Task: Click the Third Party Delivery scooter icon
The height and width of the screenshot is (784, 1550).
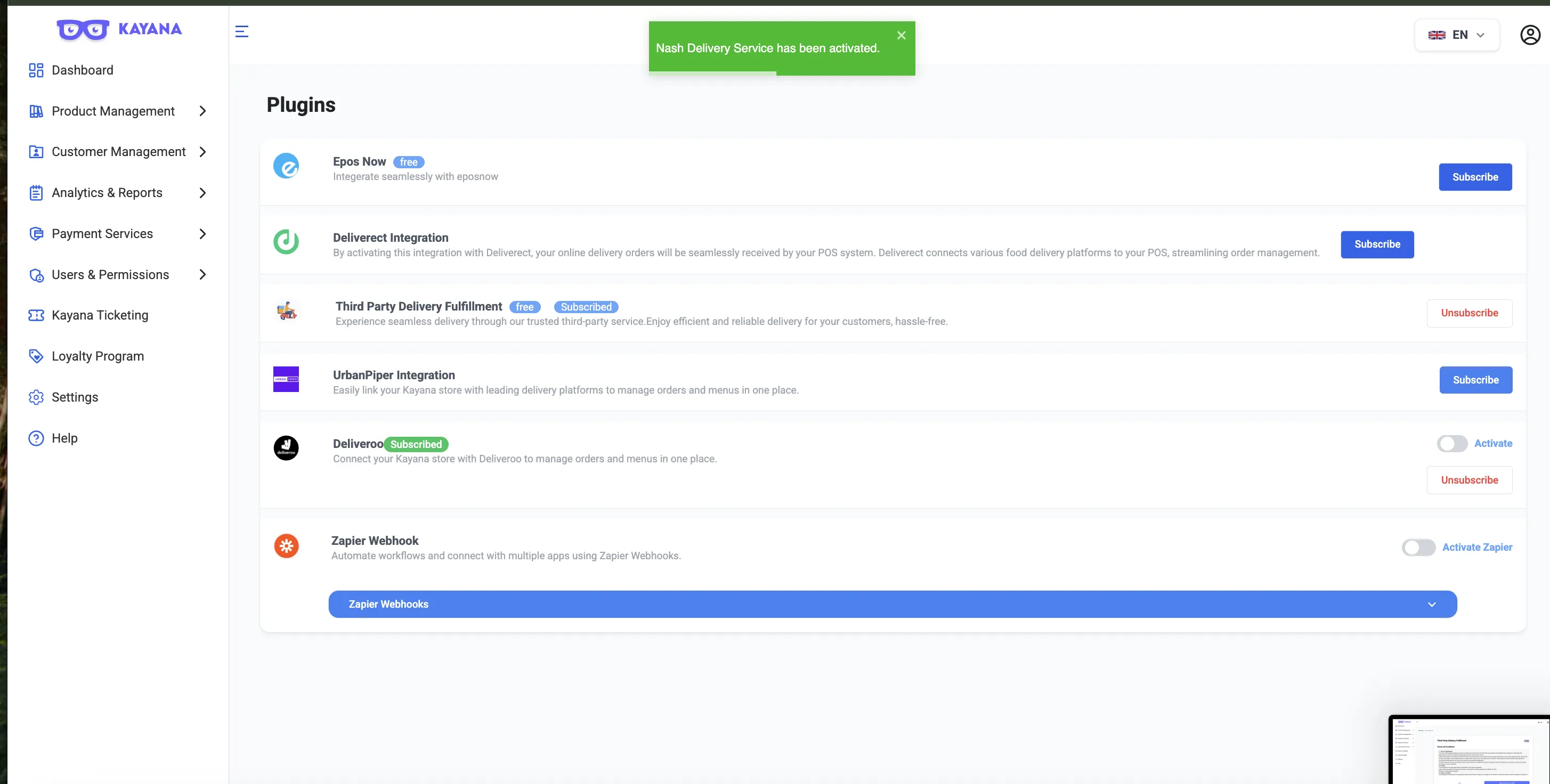Action: [287, 311]
